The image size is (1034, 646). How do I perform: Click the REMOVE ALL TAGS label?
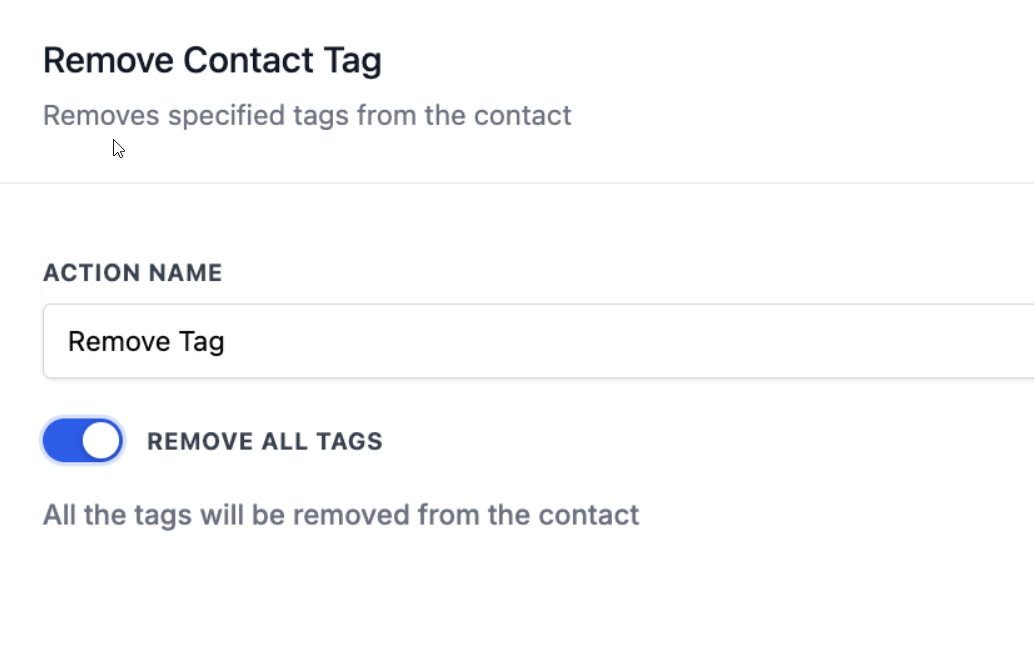(x=264, y=441)
